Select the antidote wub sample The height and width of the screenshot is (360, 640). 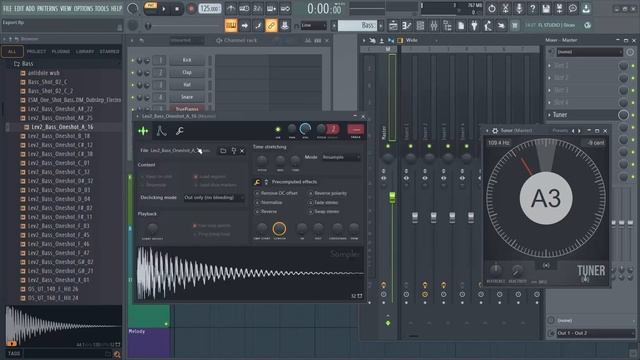43,73
